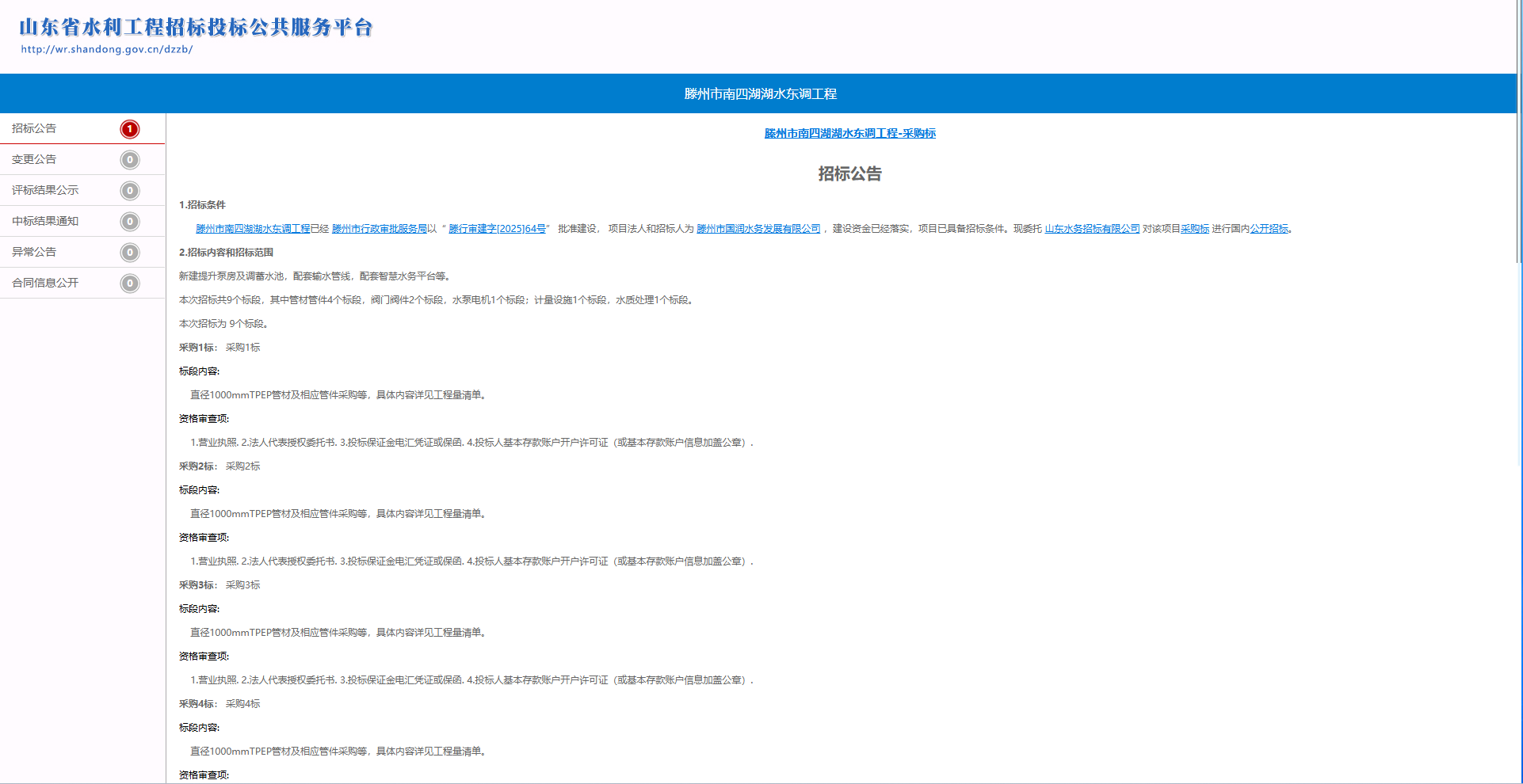
Task: Switch to the 变更公告 section
Action: coord(33,159)
